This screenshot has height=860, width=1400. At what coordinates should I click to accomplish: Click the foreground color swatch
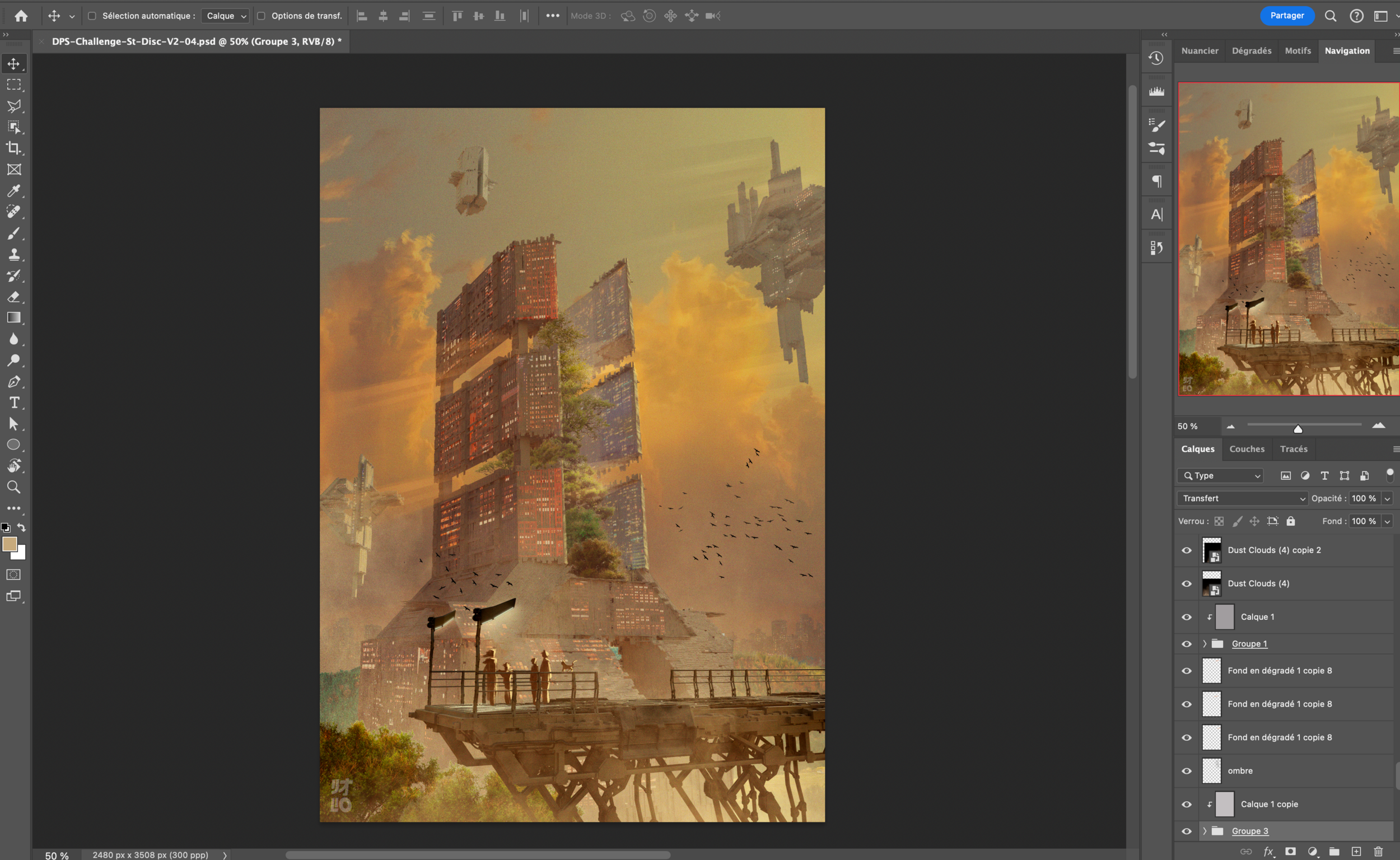(10, 544)
